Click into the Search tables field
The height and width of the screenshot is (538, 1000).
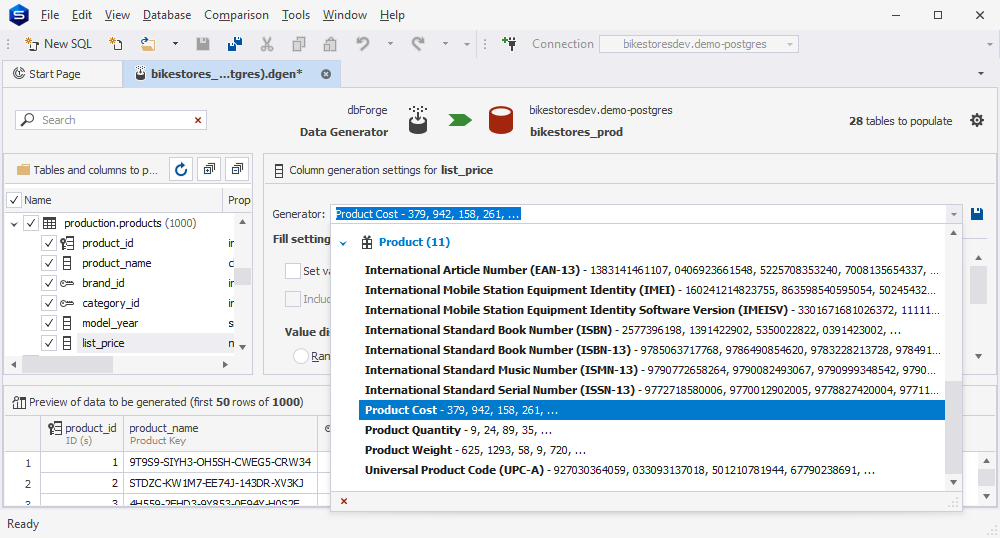pos(112,120)
